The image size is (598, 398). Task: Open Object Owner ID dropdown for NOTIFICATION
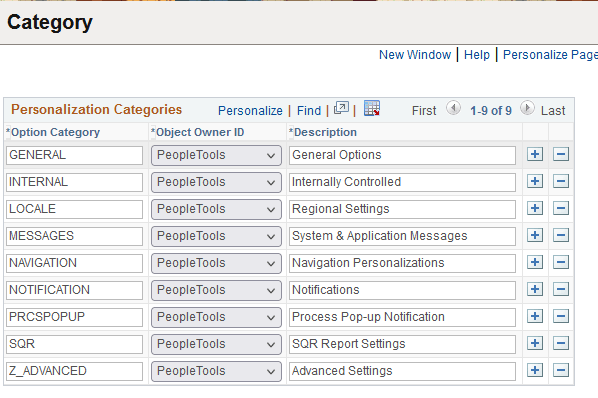(216, 290)
